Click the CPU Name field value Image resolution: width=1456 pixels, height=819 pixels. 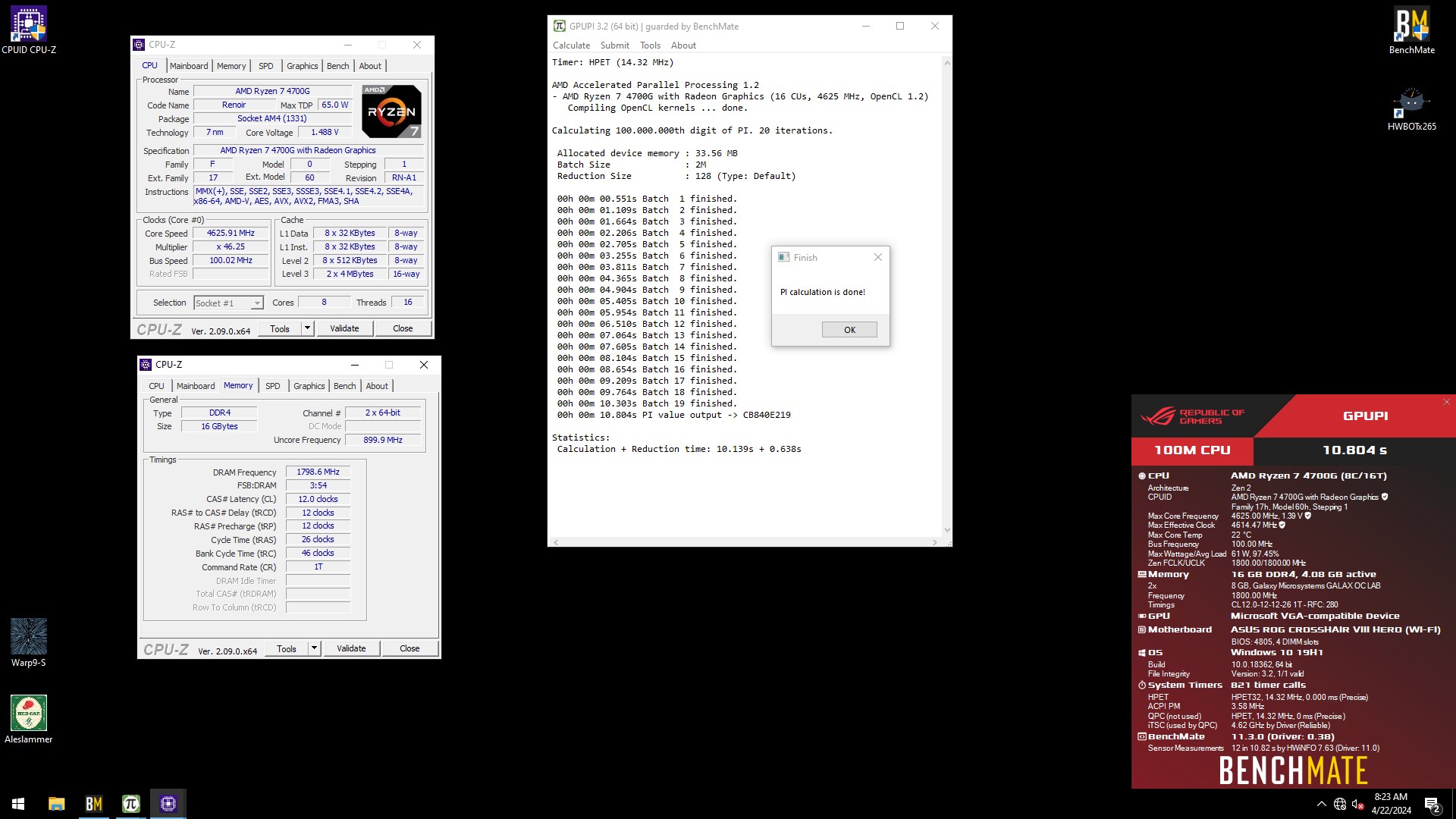click(x=272, y=91)
